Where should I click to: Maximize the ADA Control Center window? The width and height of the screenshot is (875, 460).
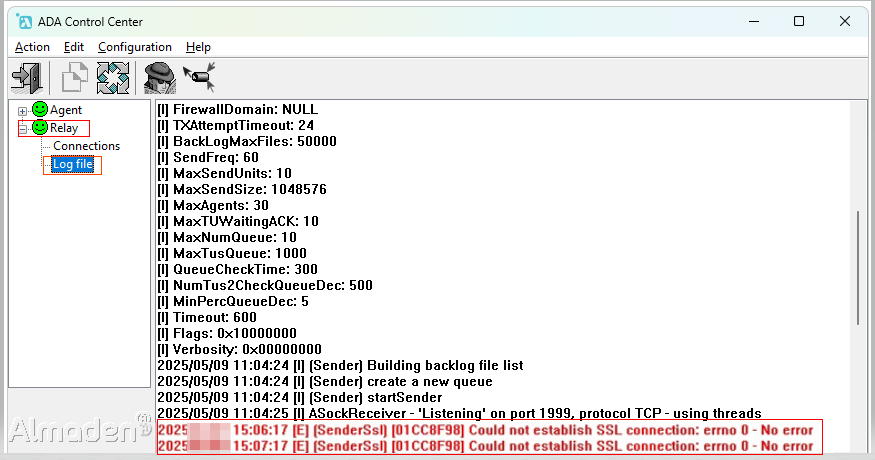[799, 22]
